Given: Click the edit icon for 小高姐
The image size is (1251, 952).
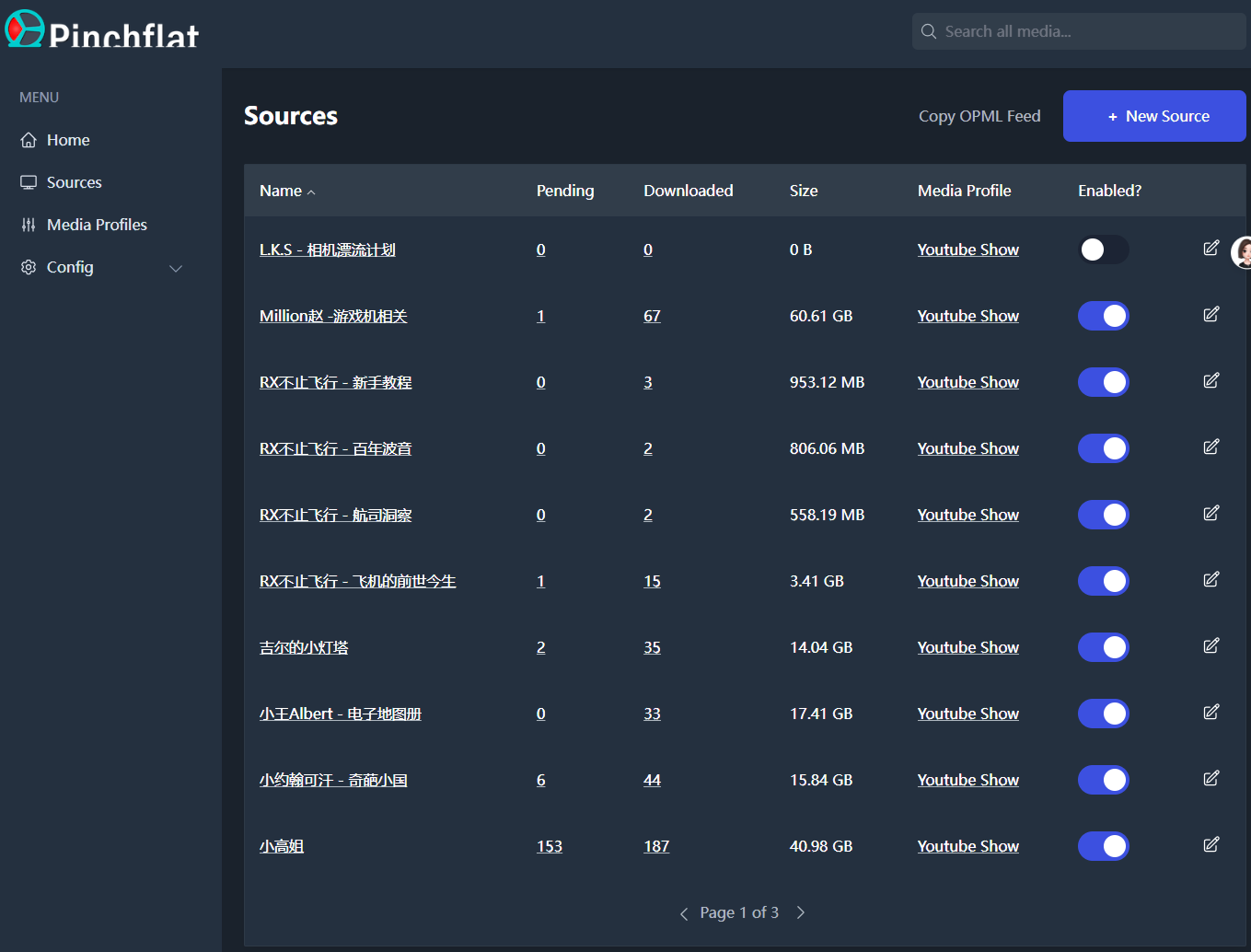Looking at the screenshot, I should [x=1210, y=845].
